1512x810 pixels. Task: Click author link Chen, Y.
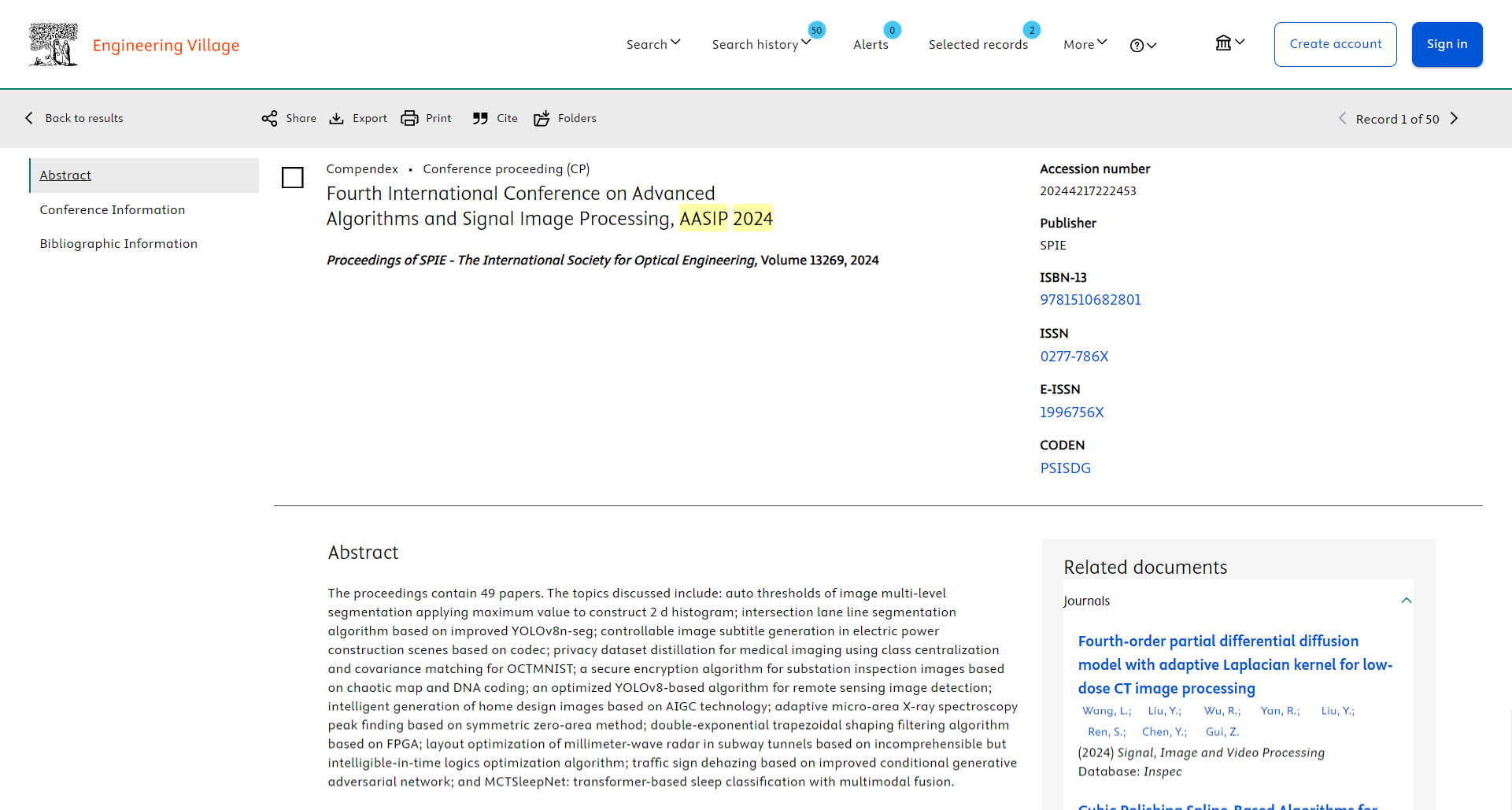tap(1165, 732)
